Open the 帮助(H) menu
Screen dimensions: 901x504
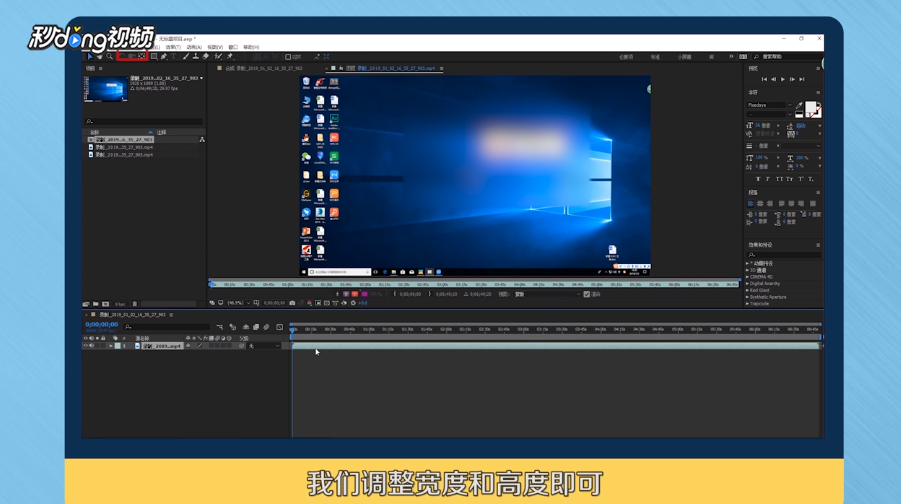click(x=251, y=47)
